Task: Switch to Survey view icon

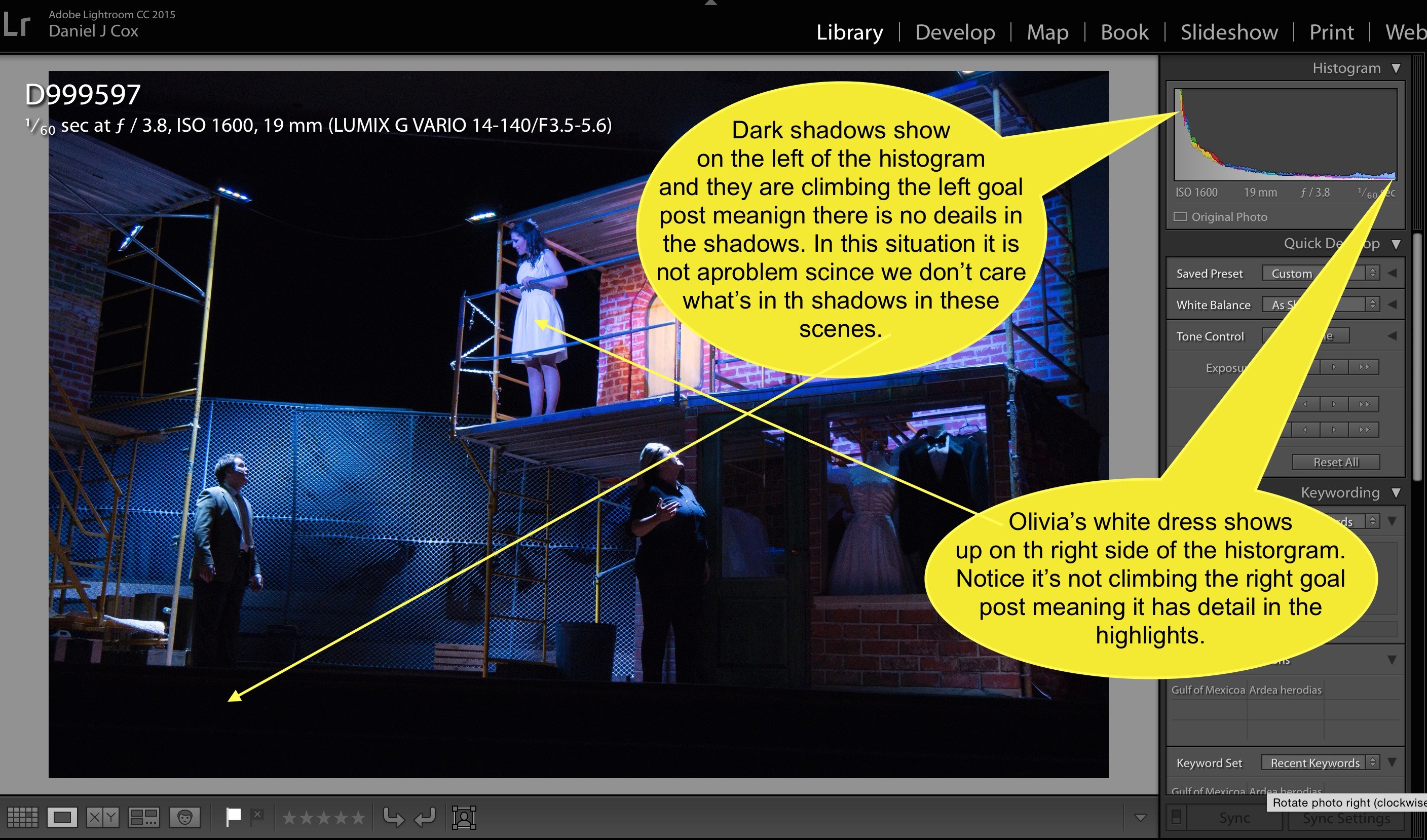Action: click(x=143, y=817)
